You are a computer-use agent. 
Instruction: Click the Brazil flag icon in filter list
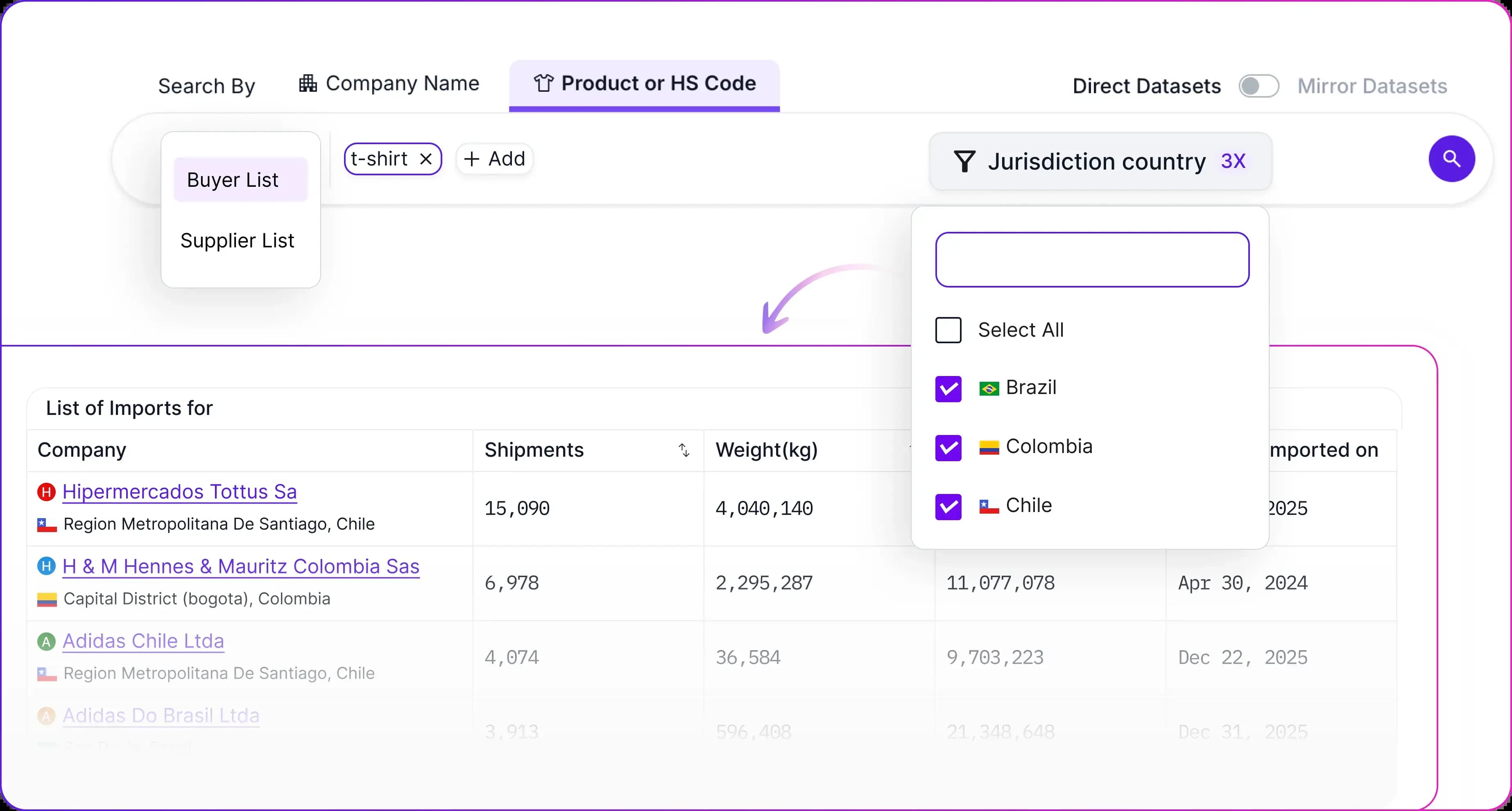tap(989, 388)
